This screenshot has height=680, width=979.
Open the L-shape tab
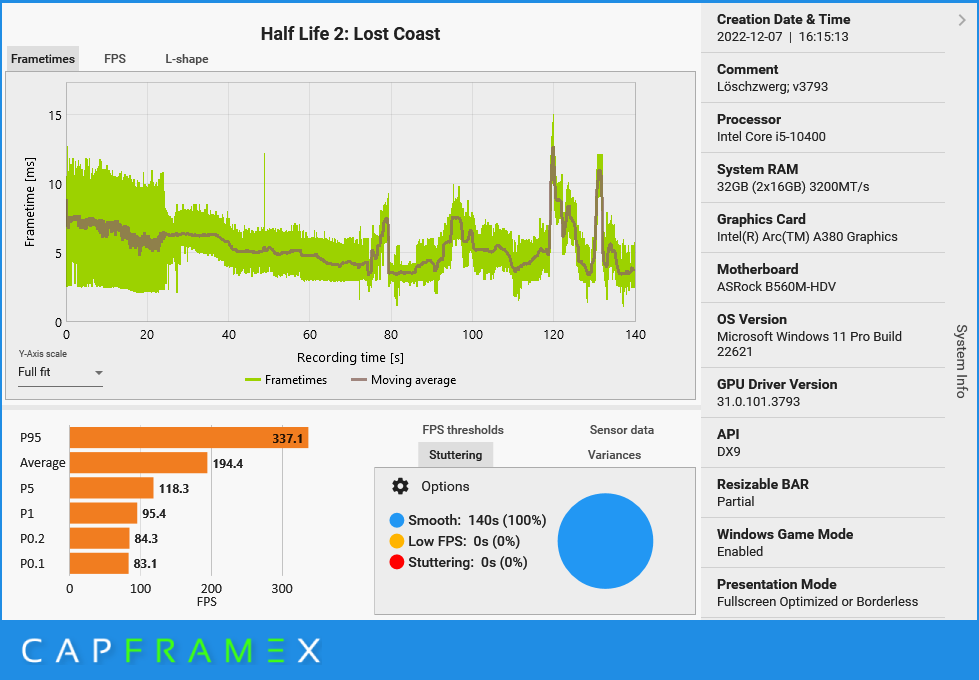[x=187, y=59]
